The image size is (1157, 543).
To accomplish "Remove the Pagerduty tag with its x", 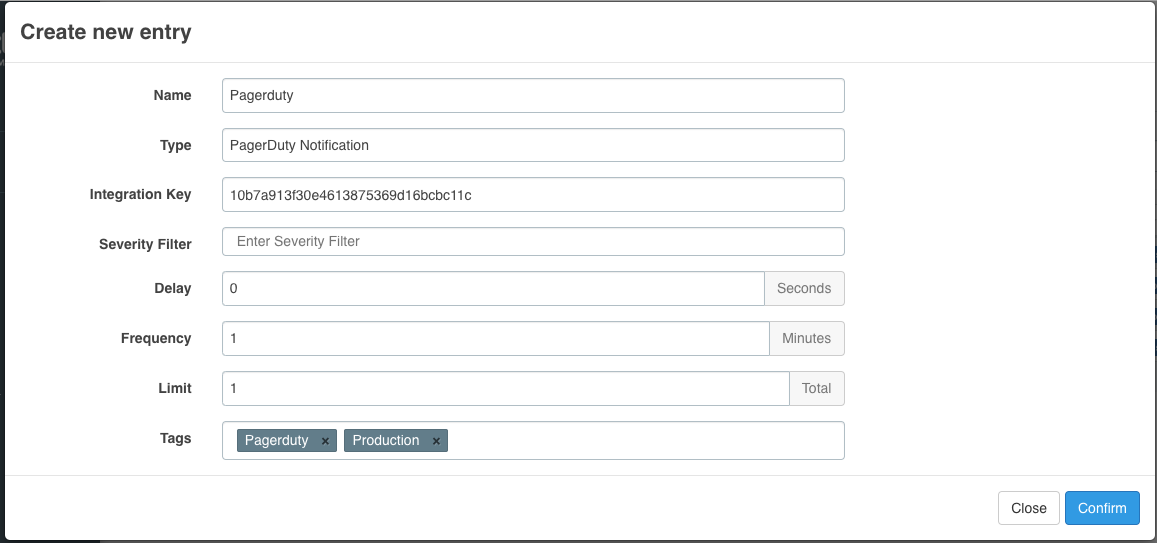I will click(x=325, y=441).
